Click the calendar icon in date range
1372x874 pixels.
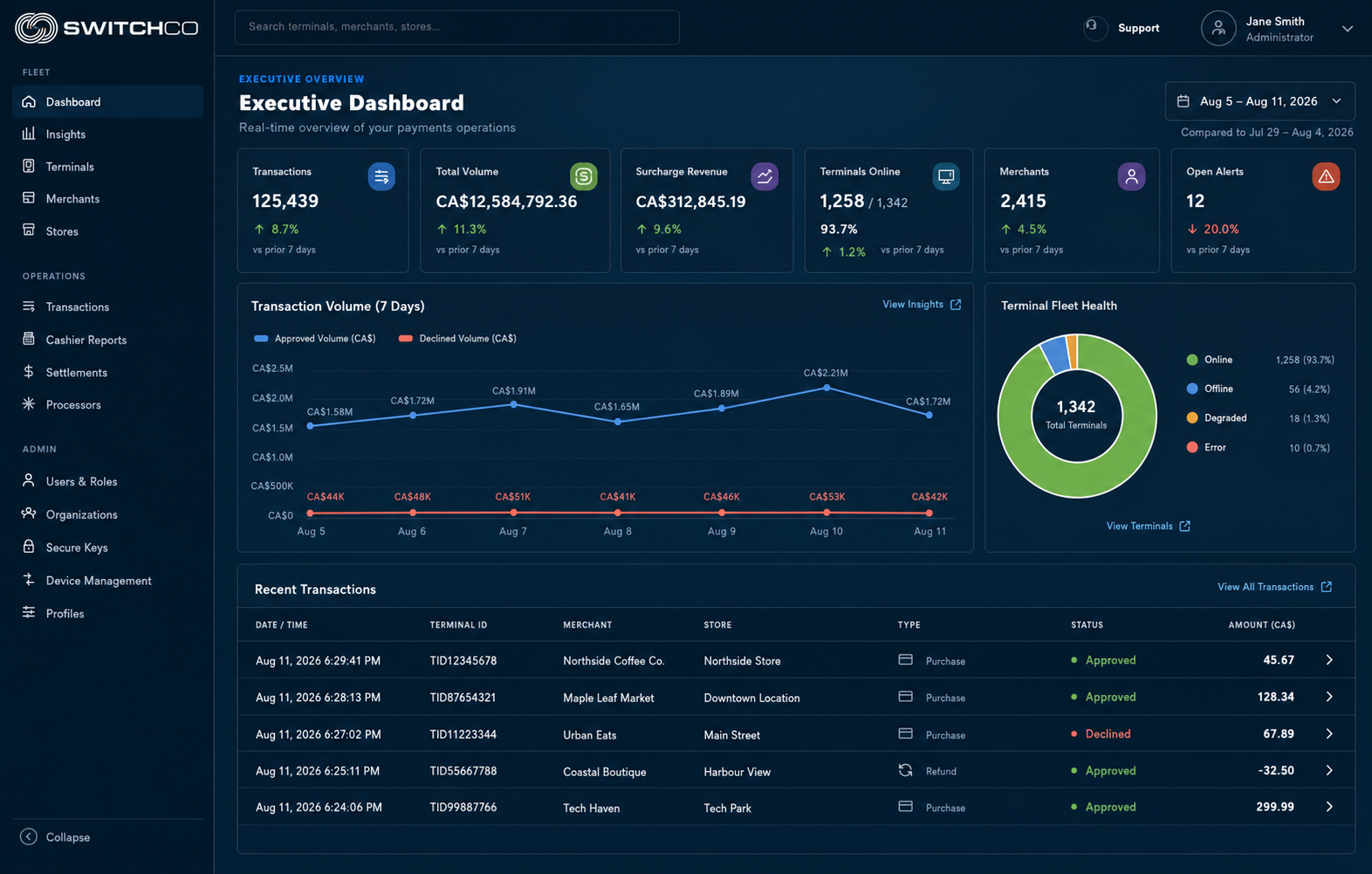tap(1183, 101)
